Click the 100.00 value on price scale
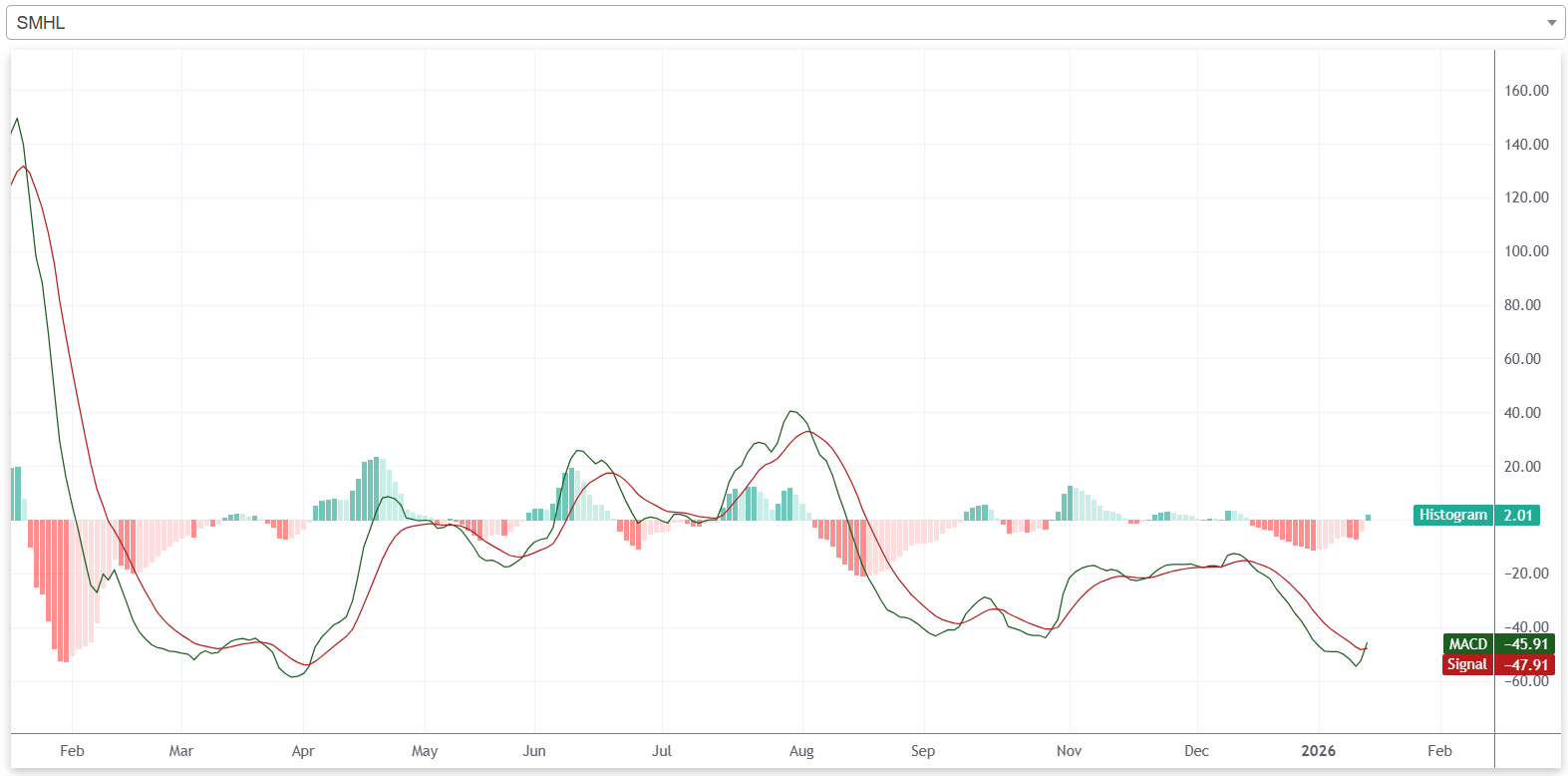The width and height of the screenshot is (1568, 776). [x=1526, y=251]
